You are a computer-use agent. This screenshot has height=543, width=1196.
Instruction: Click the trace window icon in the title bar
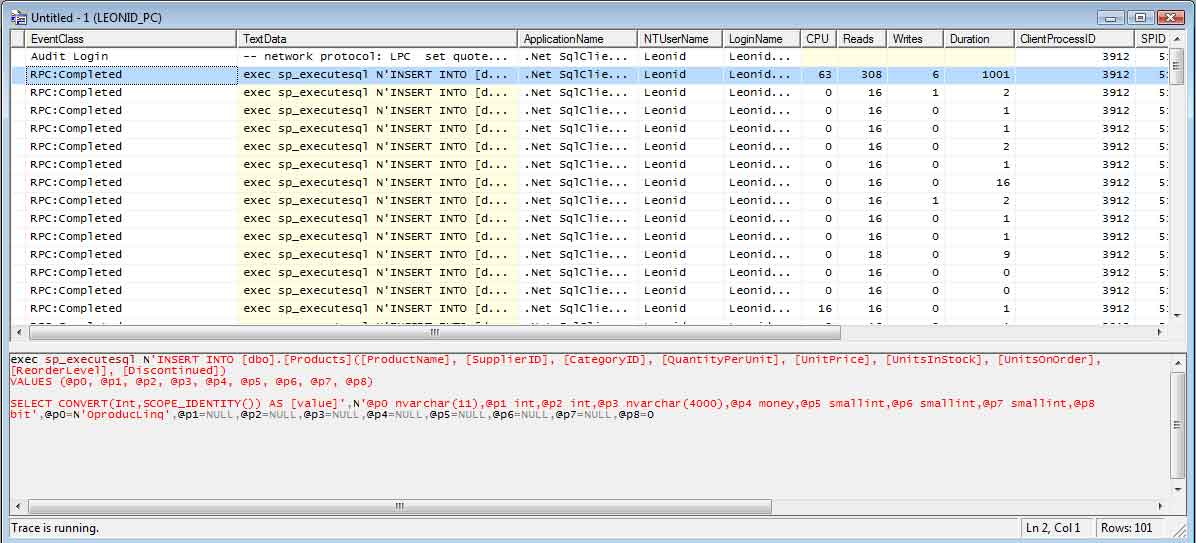[17, 18]
